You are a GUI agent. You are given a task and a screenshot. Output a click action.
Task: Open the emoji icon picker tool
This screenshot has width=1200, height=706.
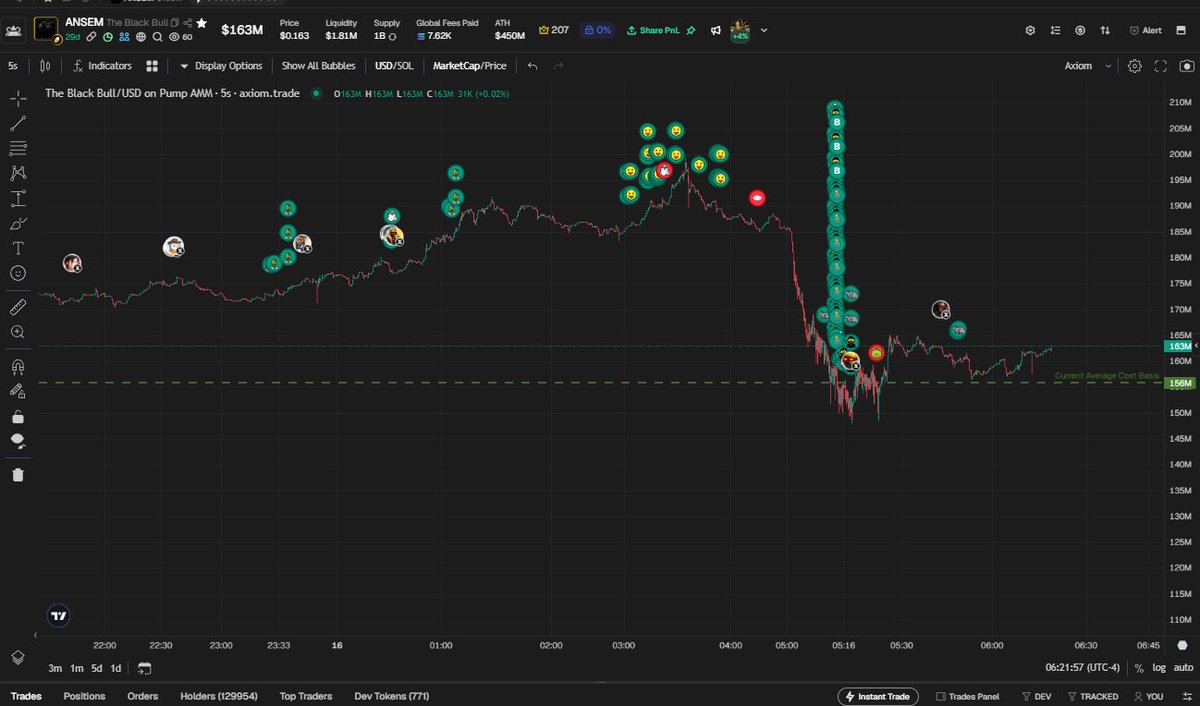pos(17,273)
